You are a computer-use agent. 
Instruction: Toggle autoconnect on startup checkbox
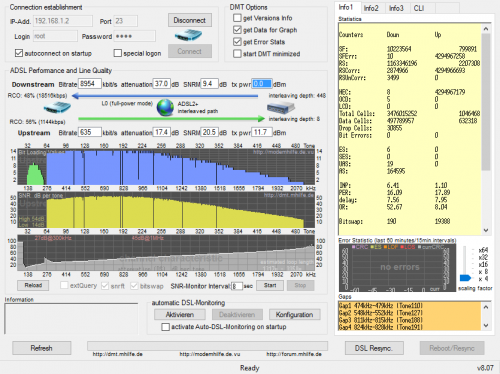tap(19, 53)
